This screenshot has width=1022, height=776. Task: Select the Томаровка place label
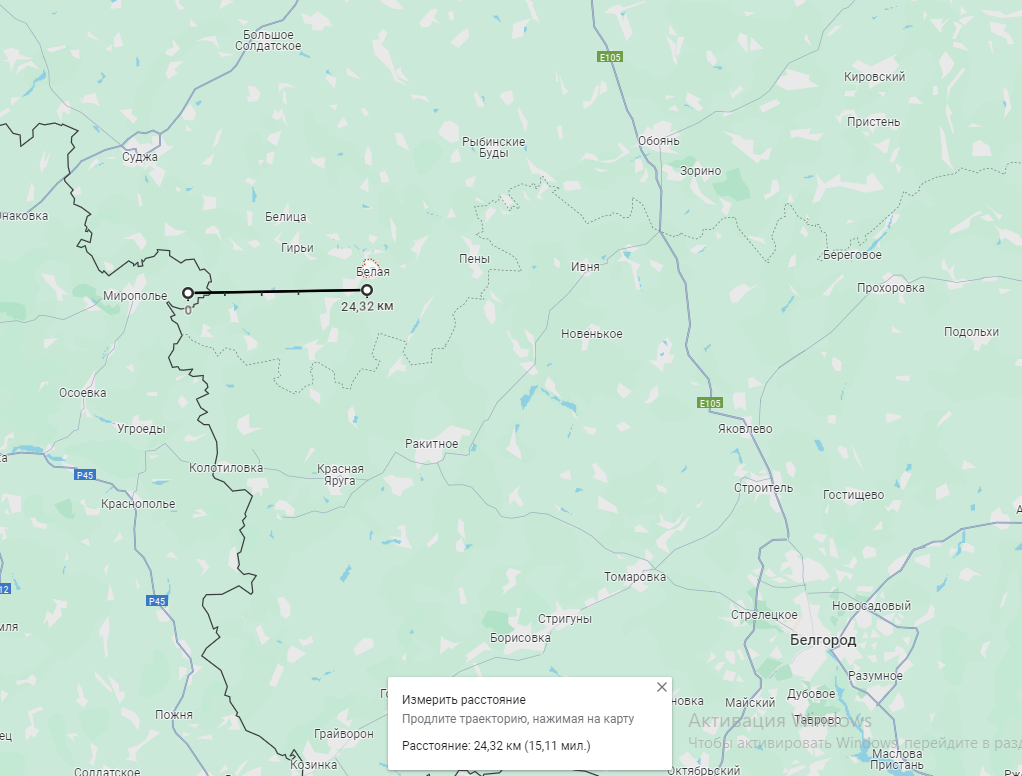coord(635,577)
